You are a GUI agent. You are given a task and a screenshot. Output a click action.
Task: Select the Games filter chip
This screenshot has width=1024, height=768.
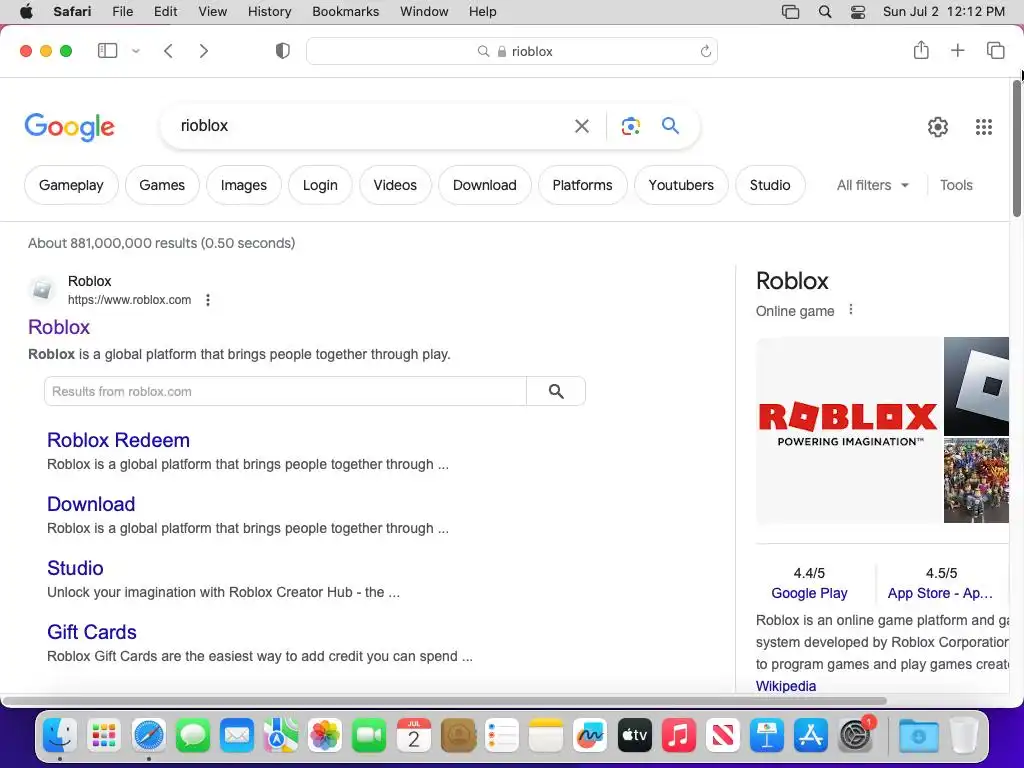[x=162, y=185]
